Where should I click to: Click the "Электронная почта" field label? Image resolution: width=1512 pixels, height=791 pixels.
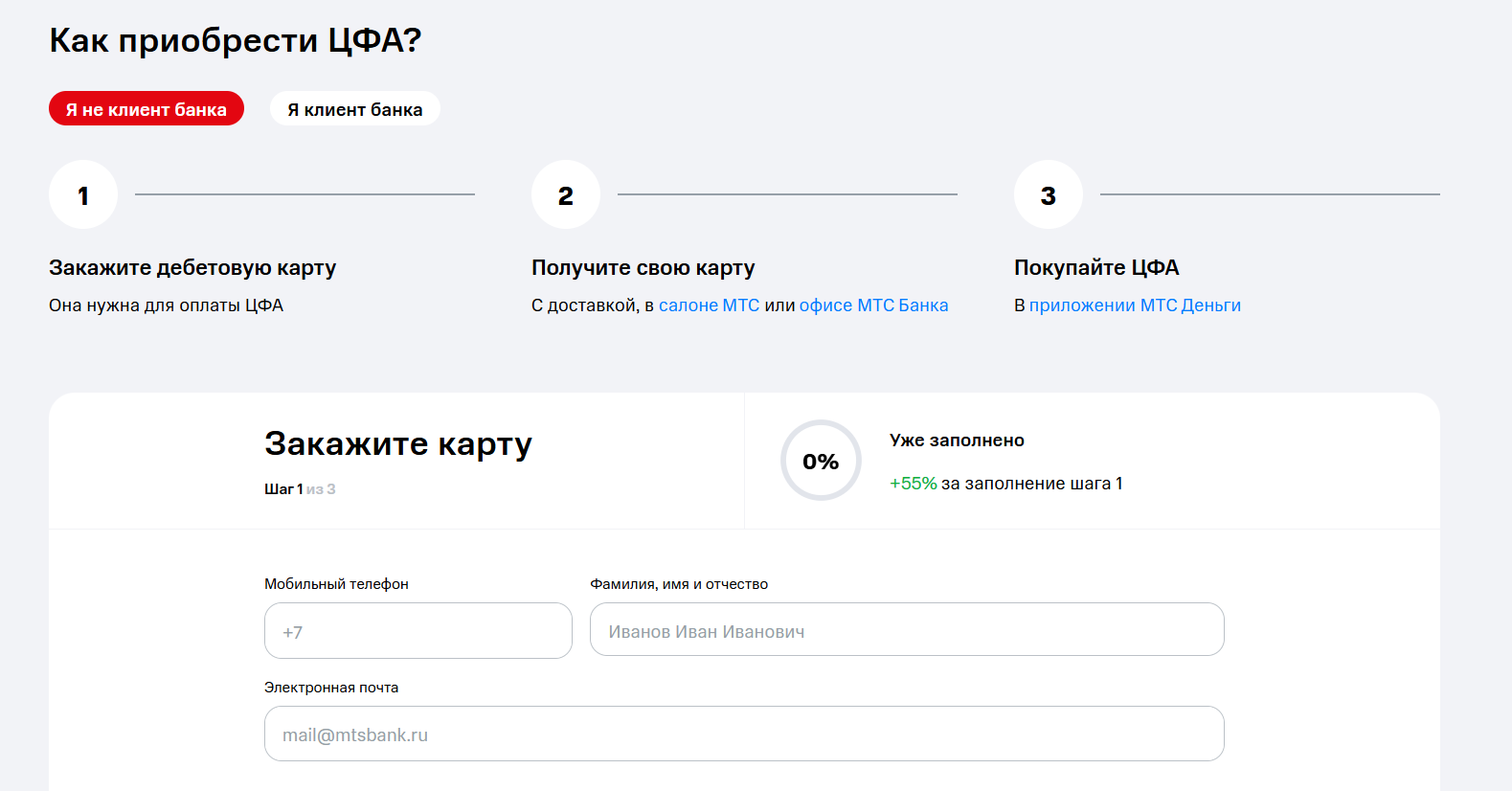(x=331, y=688)
